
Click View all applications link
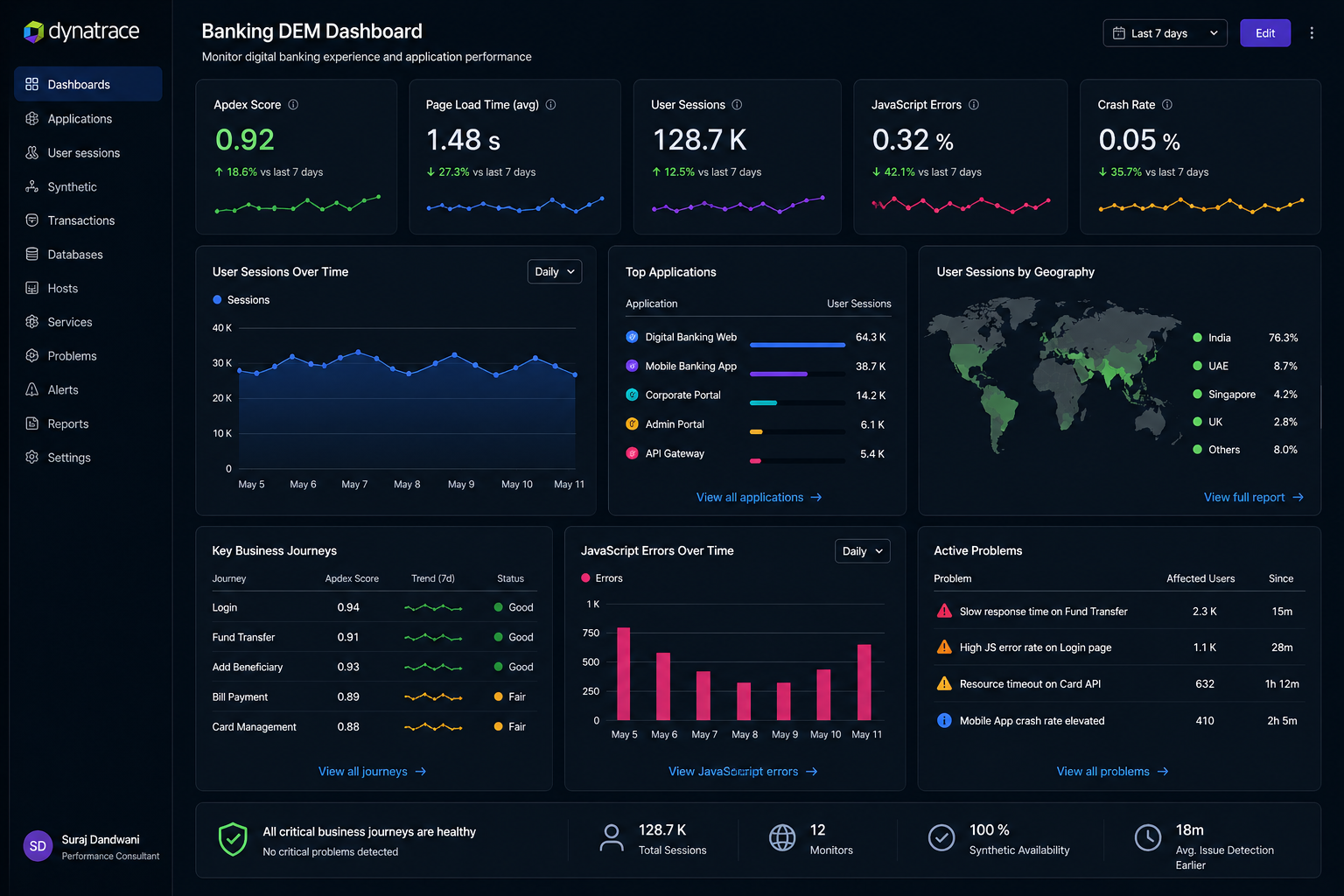pos(759,497)
